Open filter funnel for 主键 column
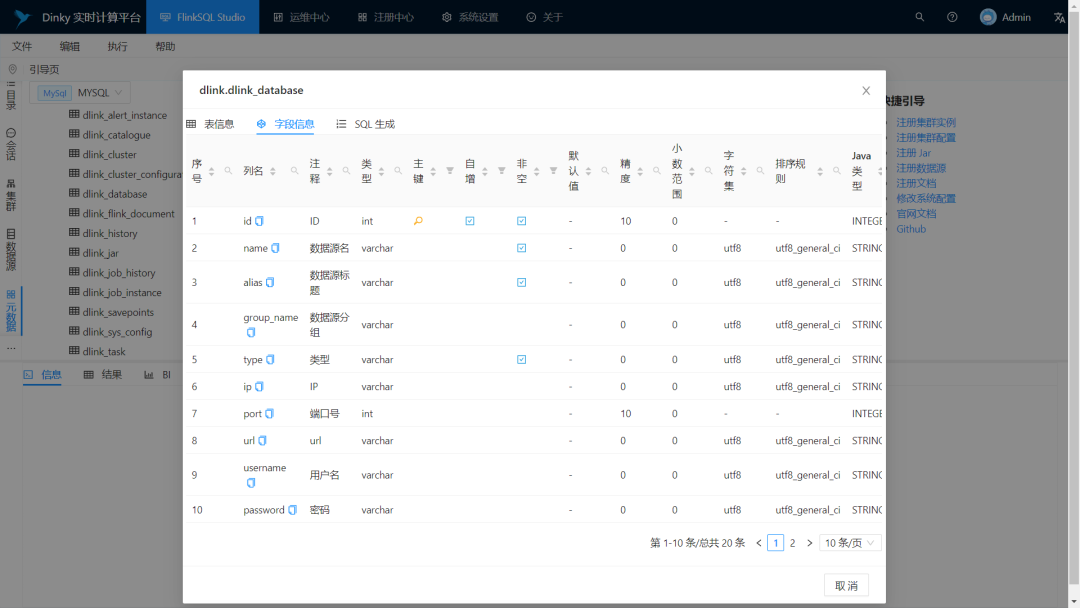Viewport: 1080px width, 608px height. pyautogui.click(x=450, y=171)
